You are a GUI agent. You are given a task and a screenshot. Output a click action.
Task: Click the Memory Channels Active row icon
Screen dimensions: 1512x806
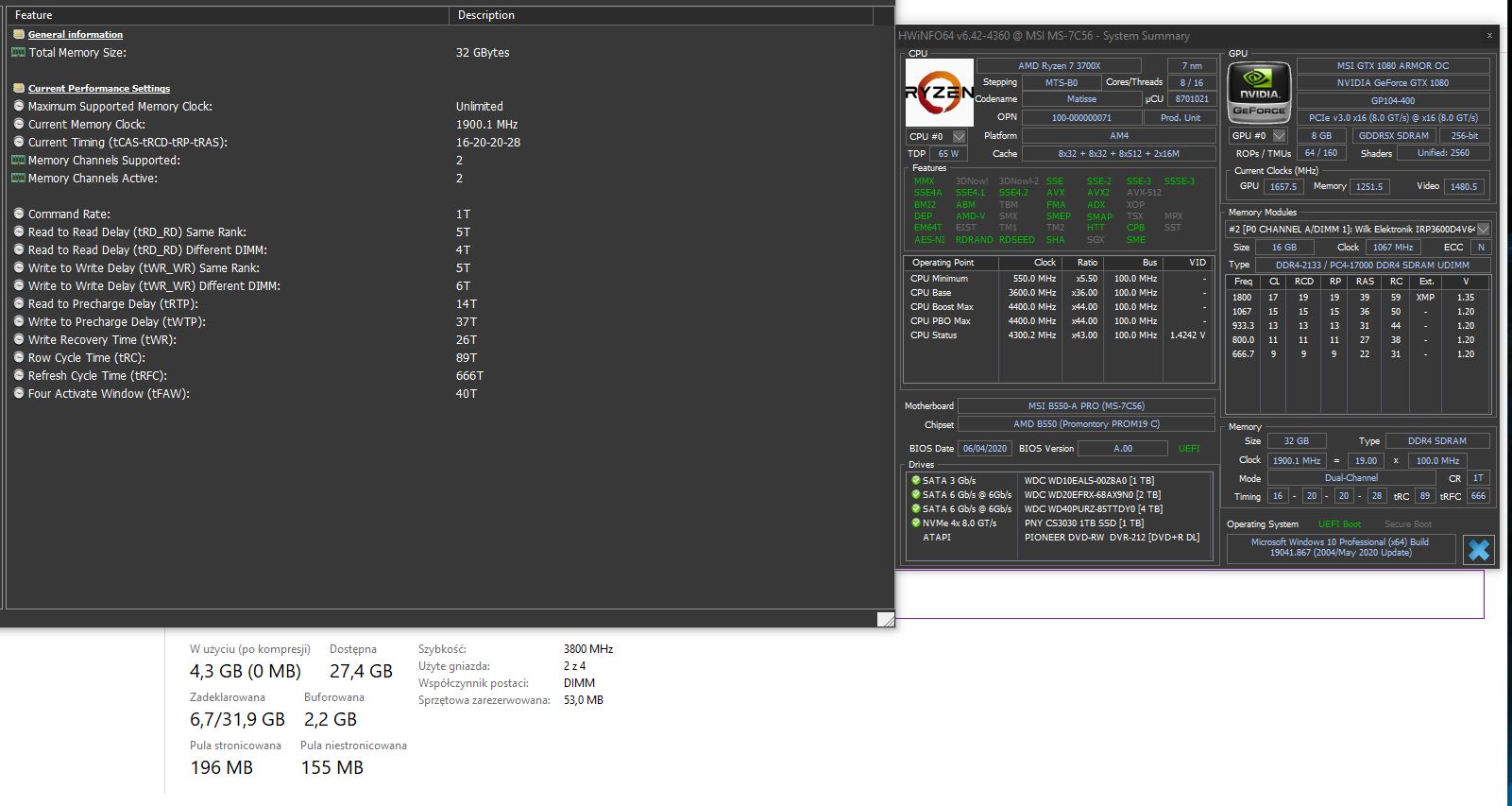[19, 178]
